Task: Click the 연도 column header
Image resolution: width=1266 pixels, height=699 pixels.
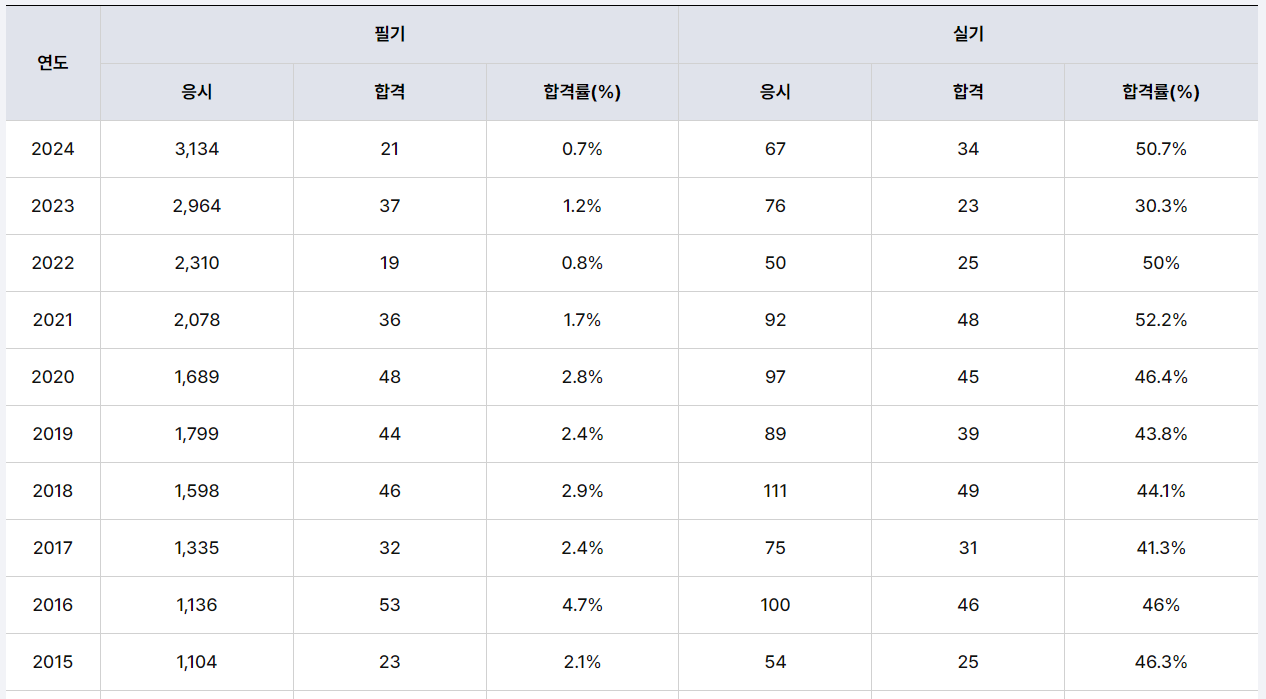Action: coord(53,63)
